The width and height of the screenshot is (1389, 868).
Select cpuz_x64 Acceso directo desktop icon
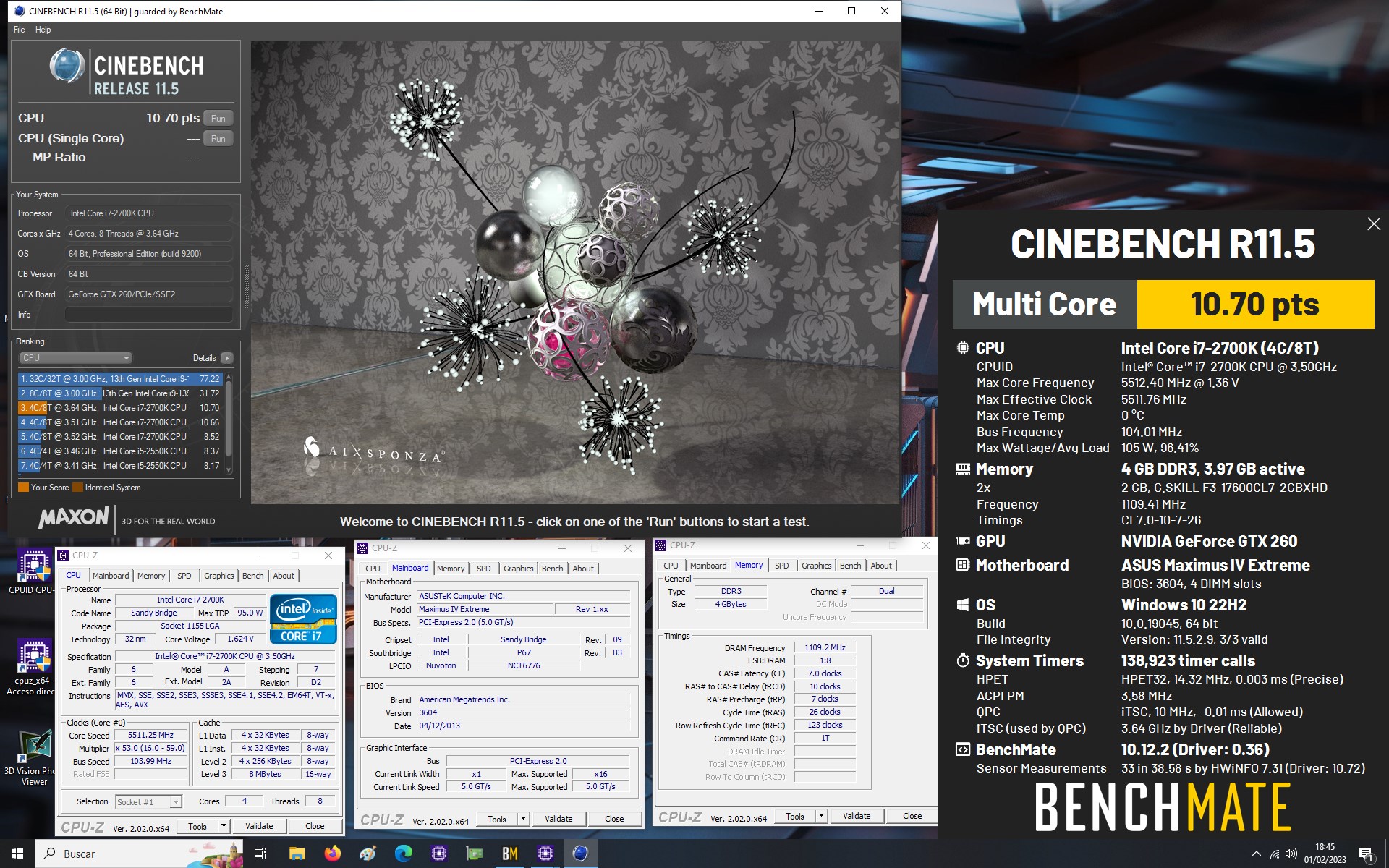[x=33, y=667]
